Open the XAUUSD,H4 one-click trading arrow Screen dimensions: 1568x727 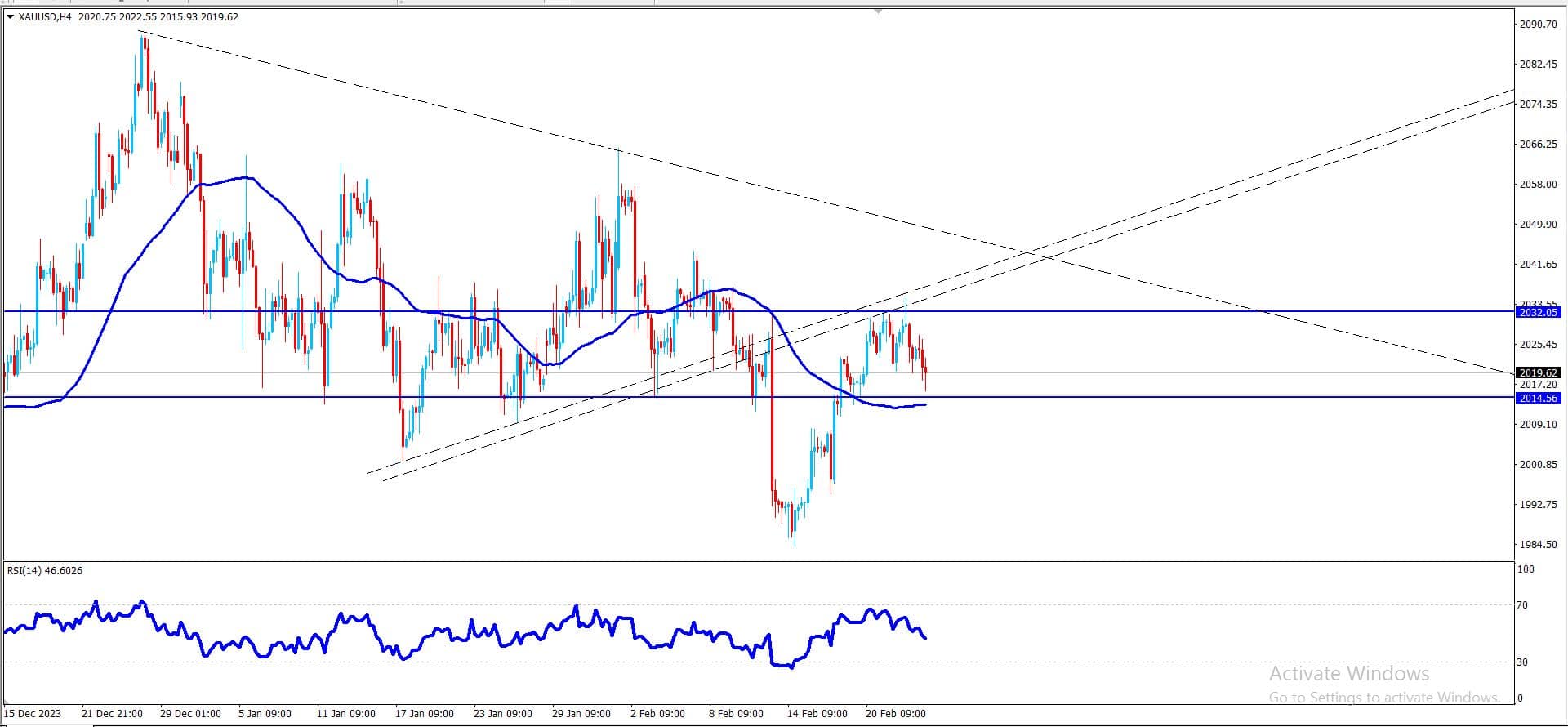click(10, 16)
